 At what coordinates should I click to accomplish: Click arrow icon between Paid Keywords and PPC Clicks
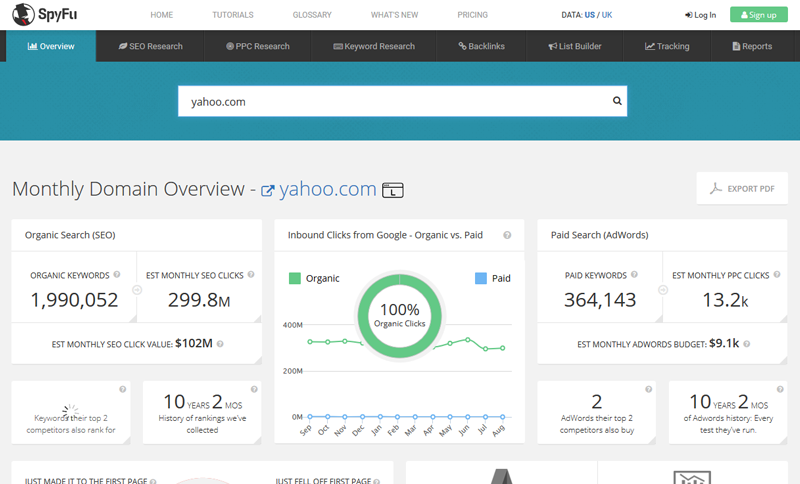tap(663, 290)
